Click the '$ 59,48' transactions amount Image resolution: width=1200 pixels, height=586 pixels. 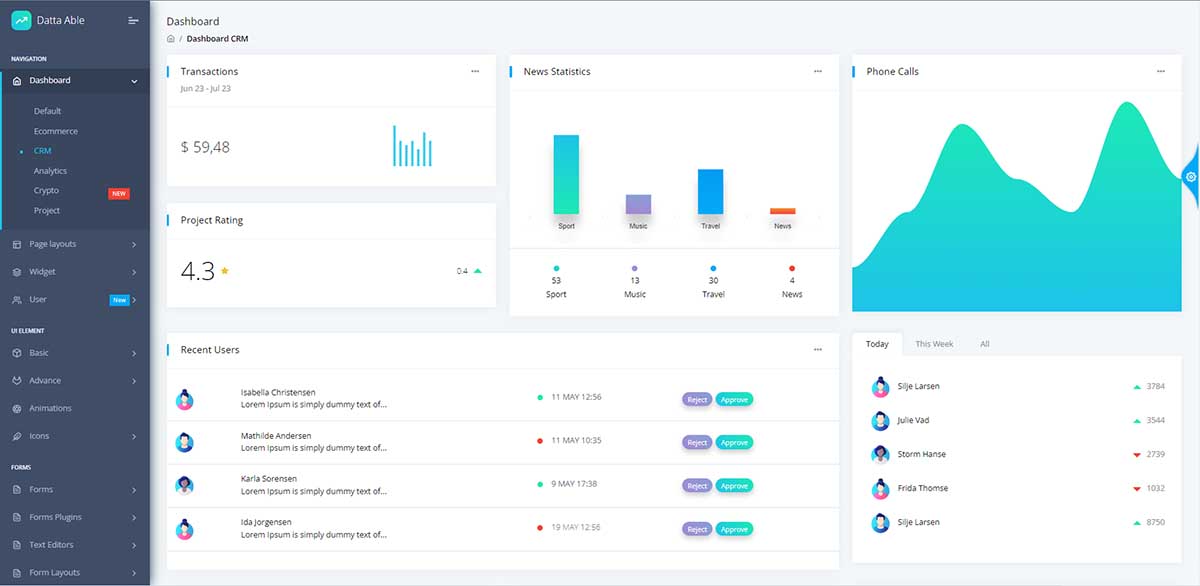point(205,147)
